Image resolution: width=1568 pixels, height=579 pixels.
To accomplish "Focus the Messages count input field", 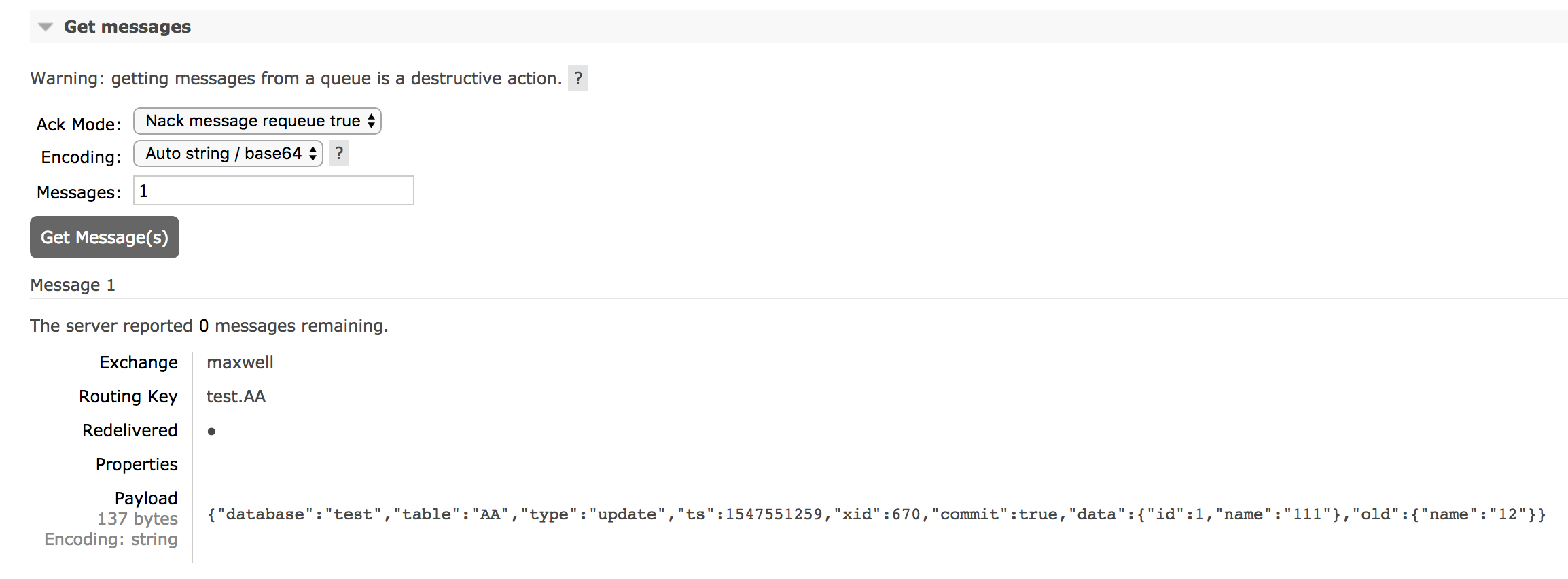I will tap(273, 190).
